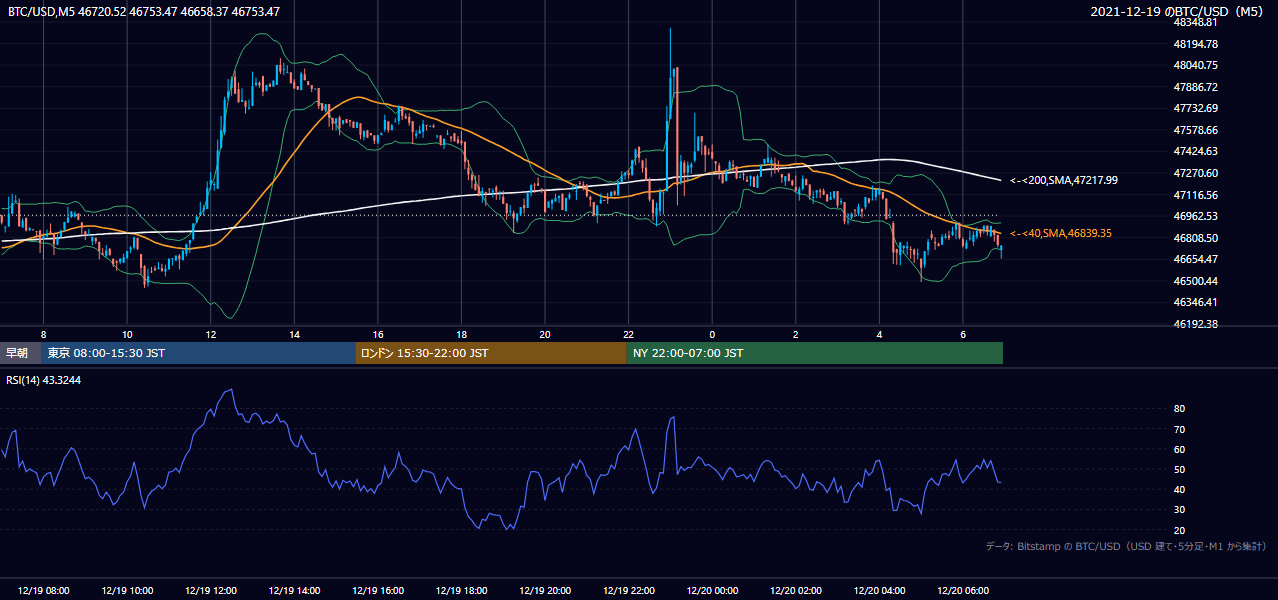Click price axis value 47424.63
This screenshot has height=600, width=1278.
pos(1196,151)
